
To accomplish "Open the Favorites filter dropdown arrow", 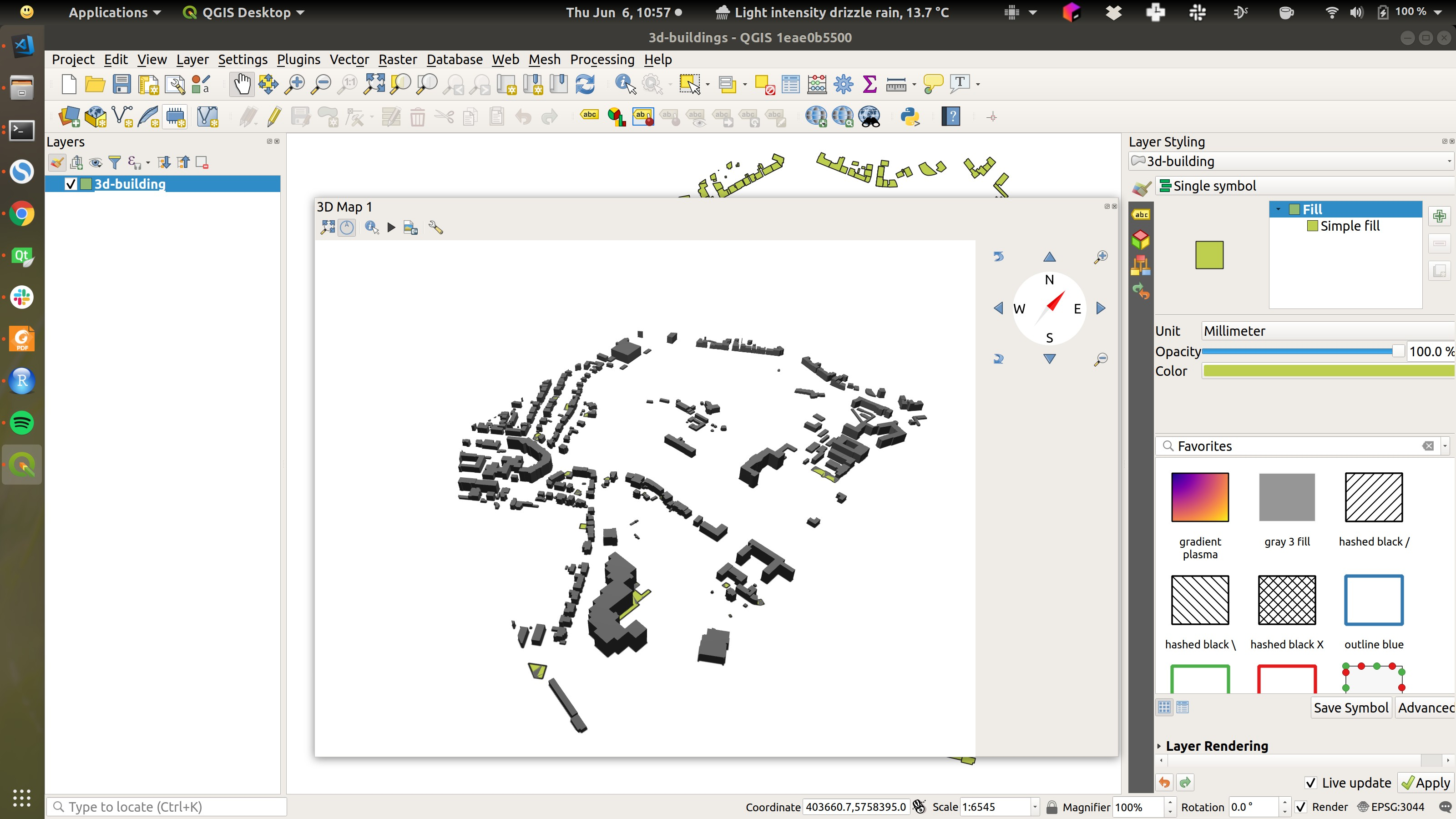I will click(x=1445, y=446).
